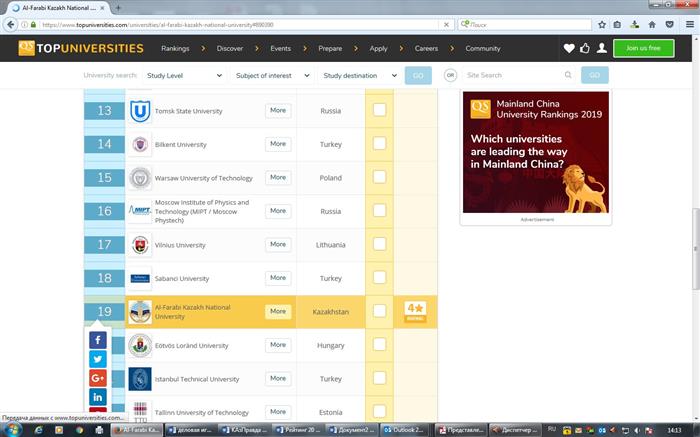Click More for Vilnius University
Viewport: 700px width, 437px height.
point(278,244)
